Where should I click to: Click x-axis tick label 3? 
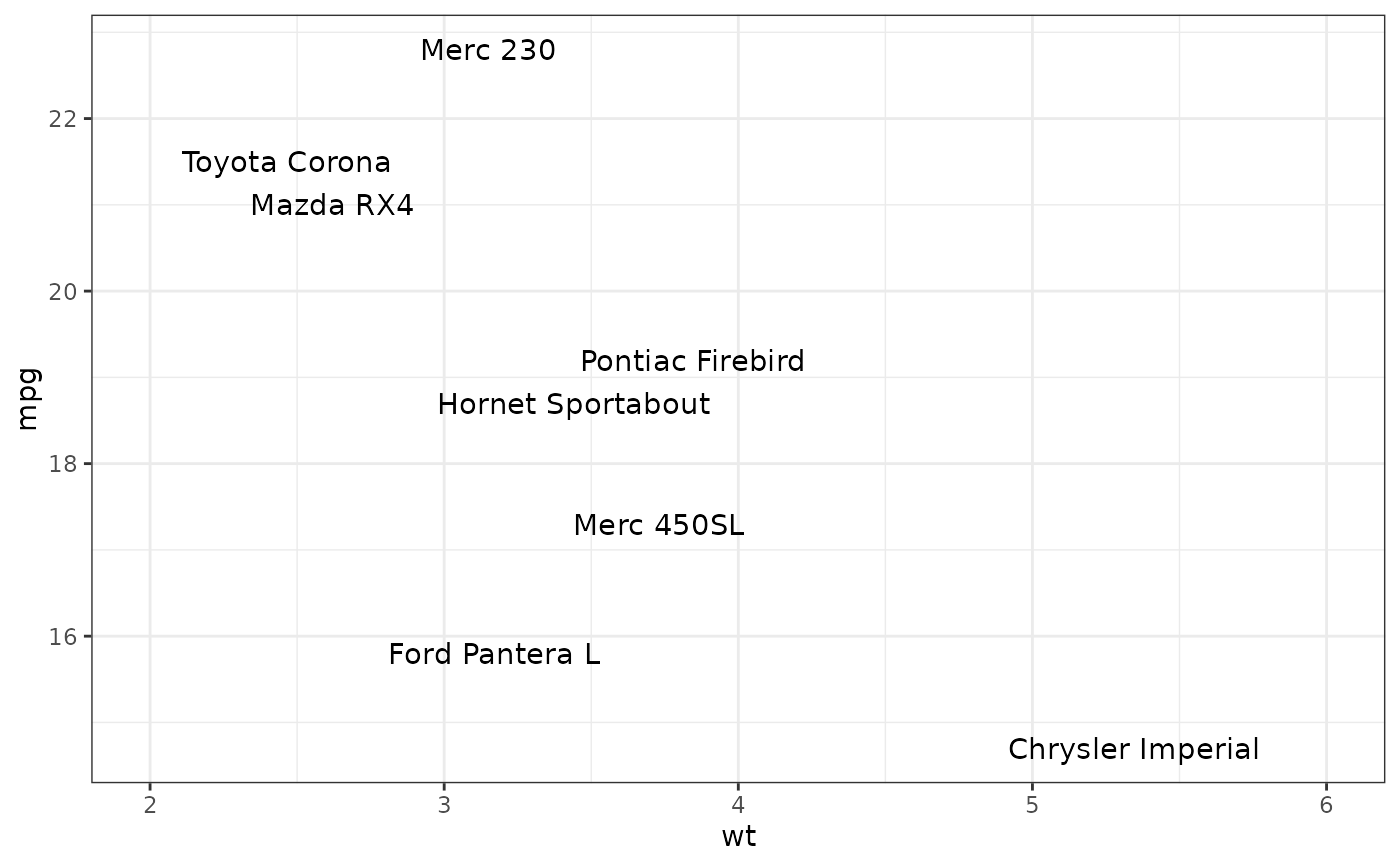pyautogui.click(x=444, y=804)
